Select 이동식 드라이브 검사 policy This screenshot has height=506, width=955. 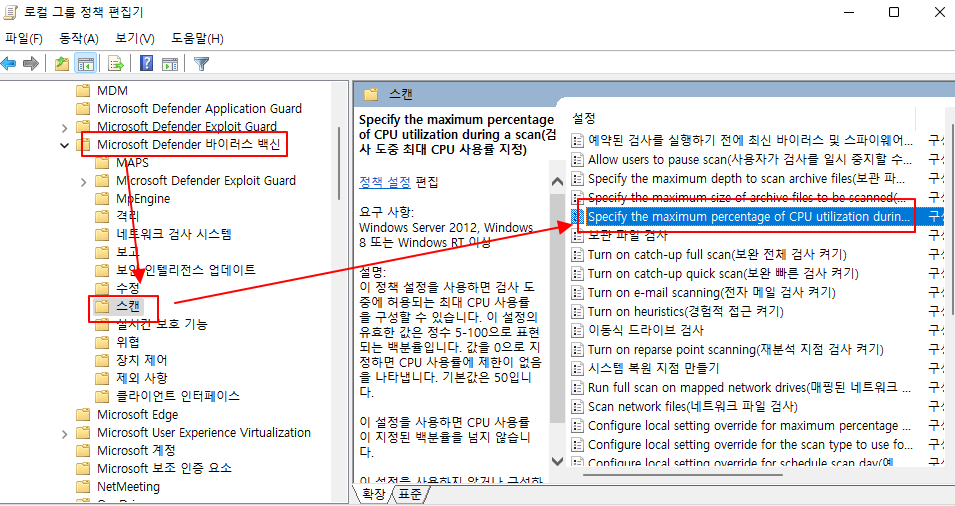(638, 330)
